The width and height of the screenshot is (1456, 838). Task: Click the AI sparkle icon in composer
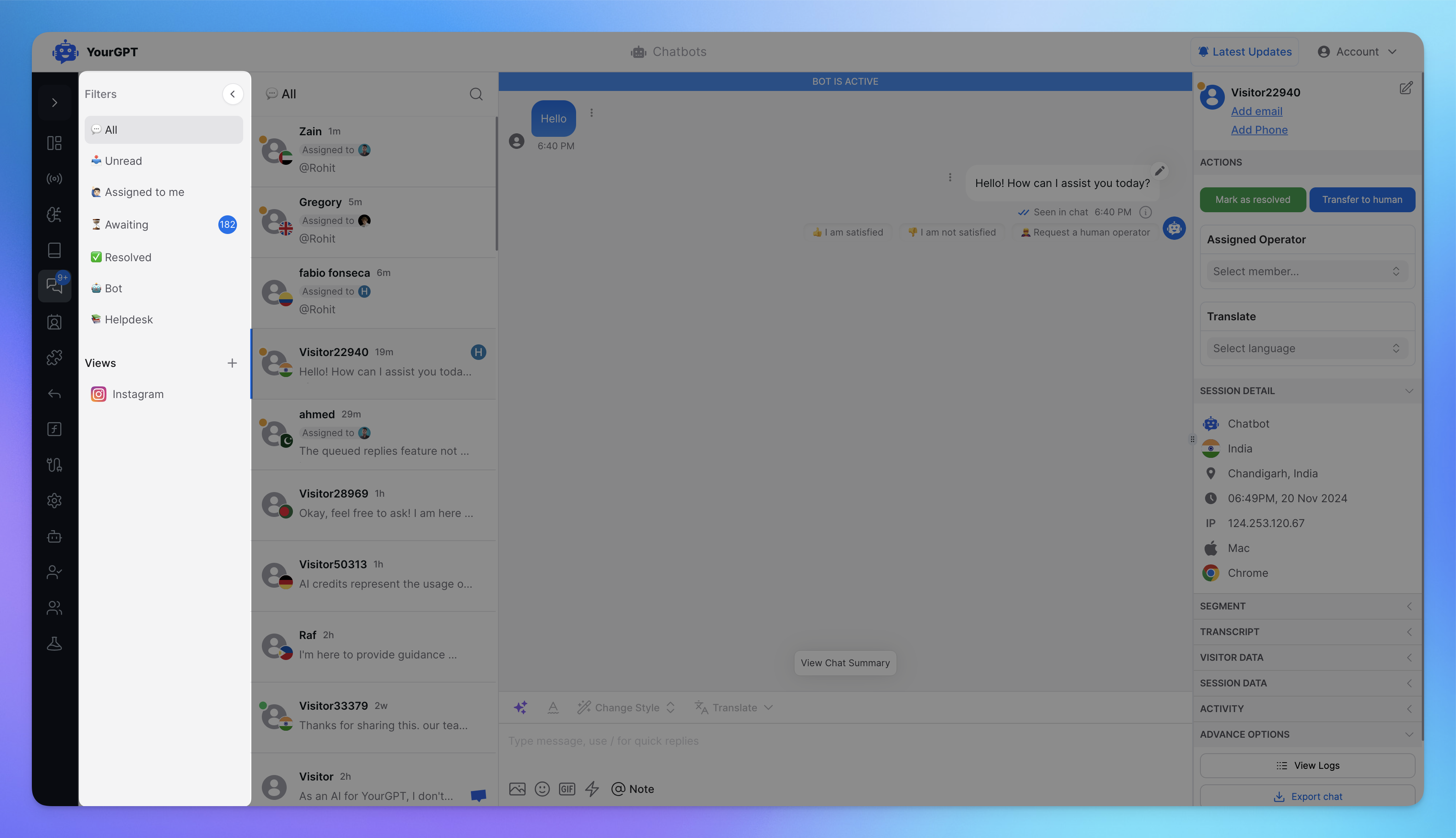point(521,707)
